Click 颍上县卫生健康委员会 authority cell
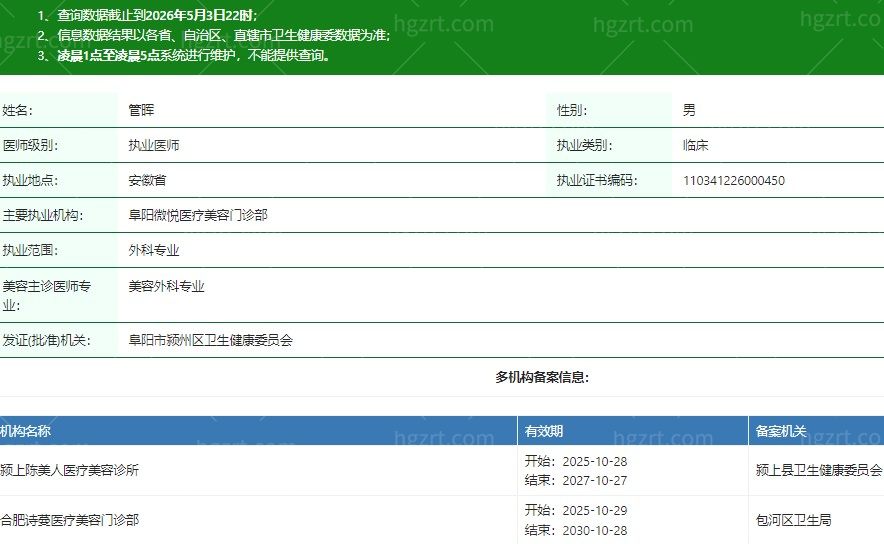 819,470
